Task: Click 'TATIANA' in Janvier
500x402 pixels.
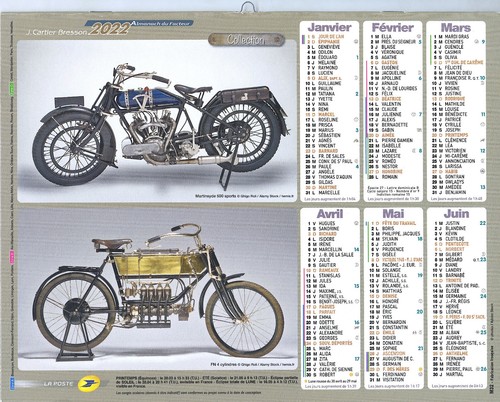Action: (x=326, y=94)
